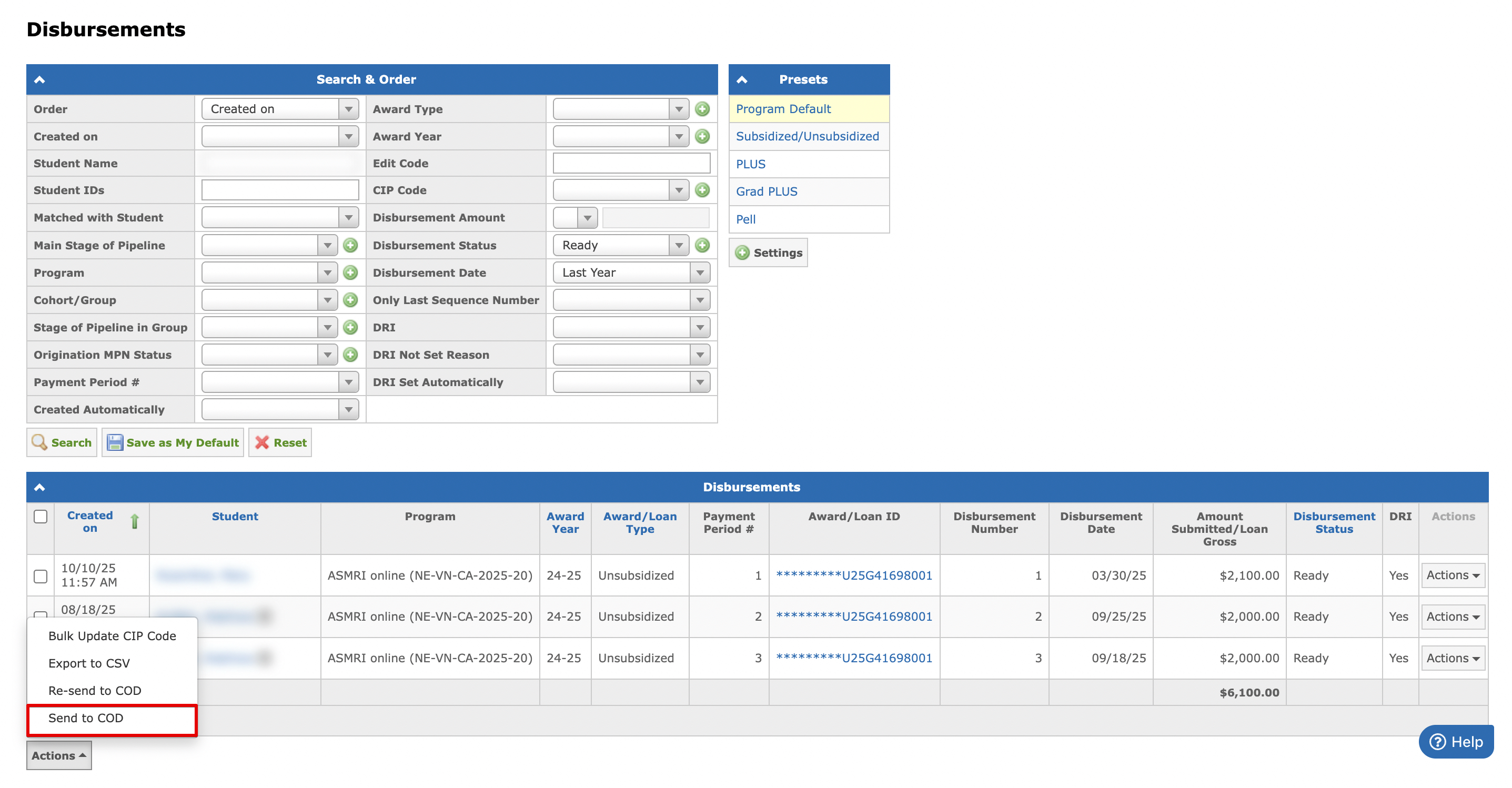Toggle the select-all checkbox in table header
Screen dimensions: 1512x788
click(41, 517)
